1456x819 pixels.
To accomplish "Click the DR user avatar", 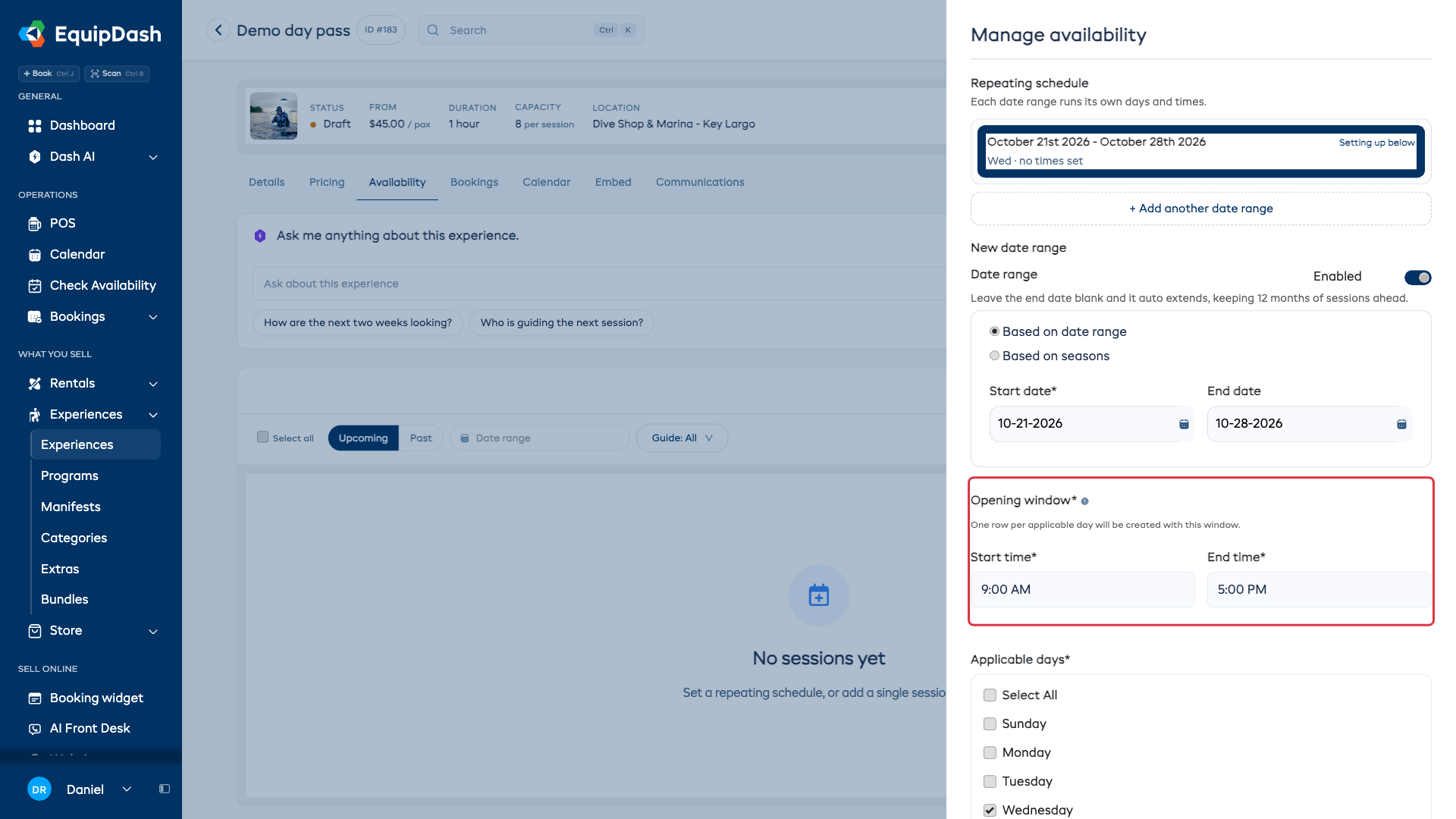I will (39, 789).
